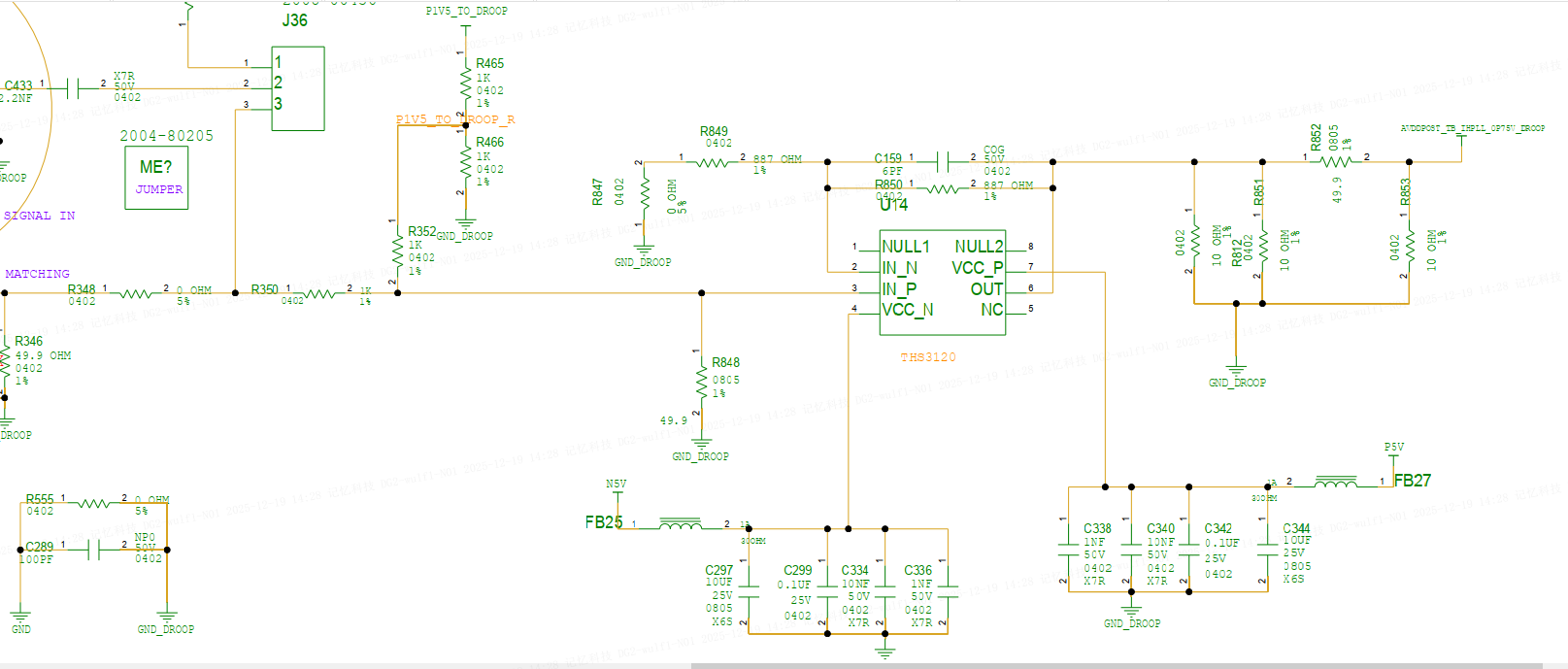Click the R852 resistor designator
Viewport: 1568px width, 669px height.
tap(1316, 138)
